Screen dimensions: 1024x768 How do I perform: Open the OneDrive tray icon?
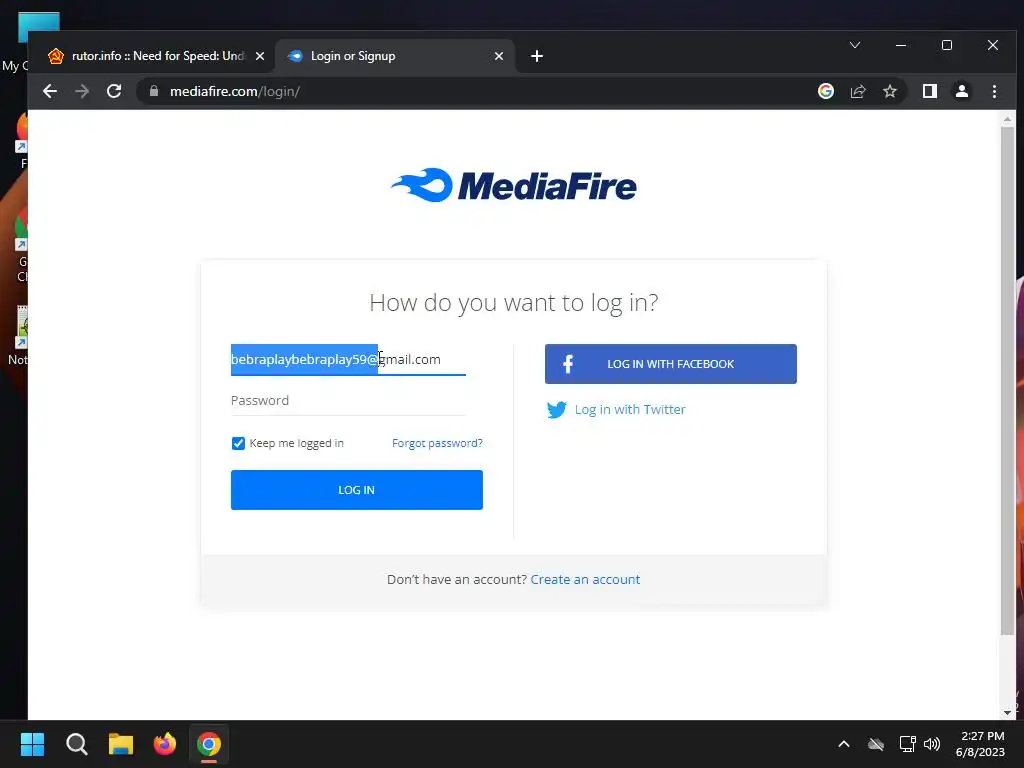point(876,744)
